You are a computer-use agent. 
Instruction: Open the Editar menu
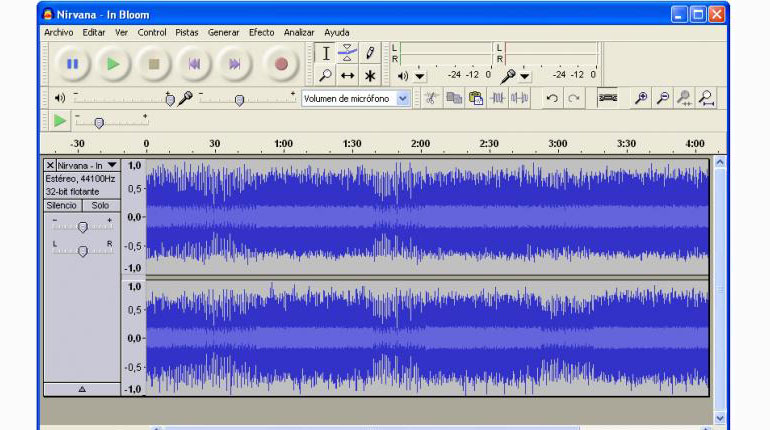click(x=94, y=32)
